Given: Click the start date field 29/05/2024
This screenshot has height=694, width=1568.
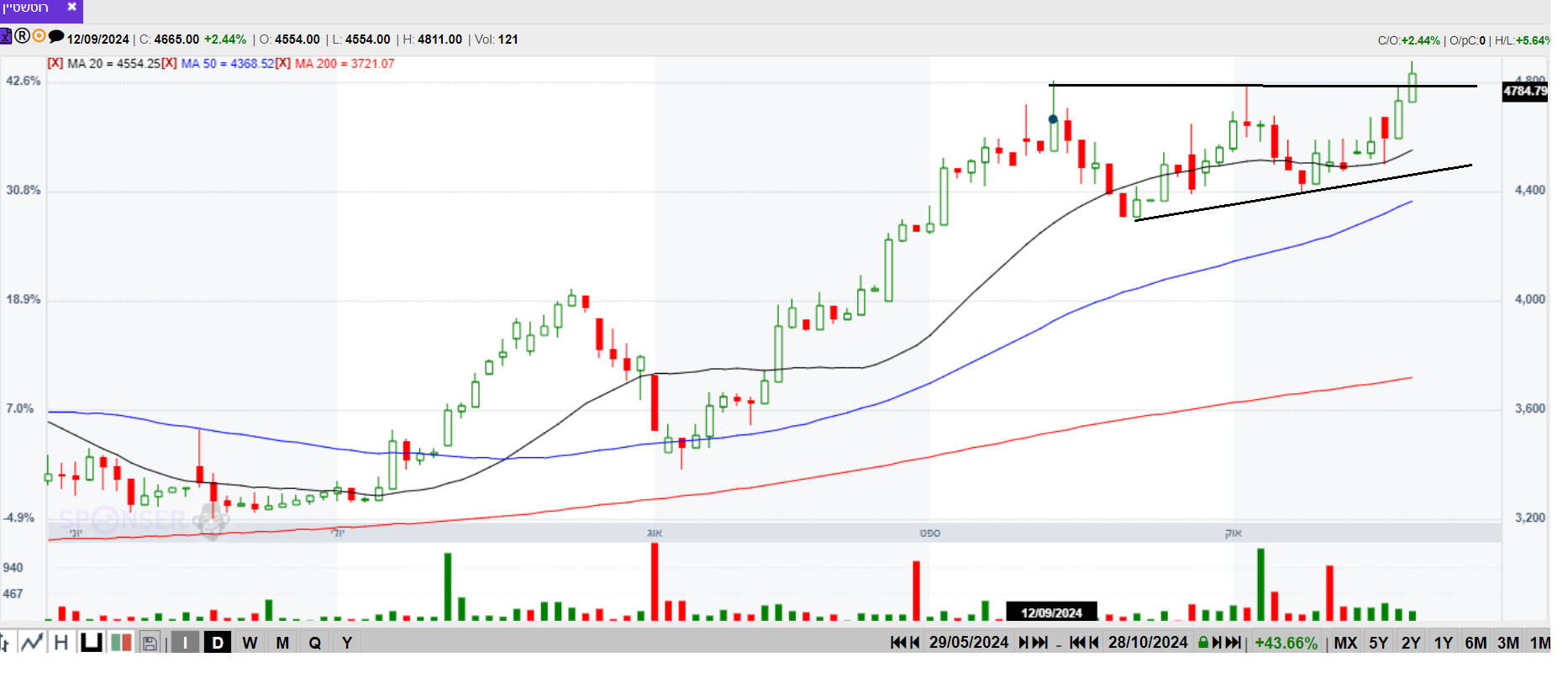Looking at the screenshot, I should (969, 643).
